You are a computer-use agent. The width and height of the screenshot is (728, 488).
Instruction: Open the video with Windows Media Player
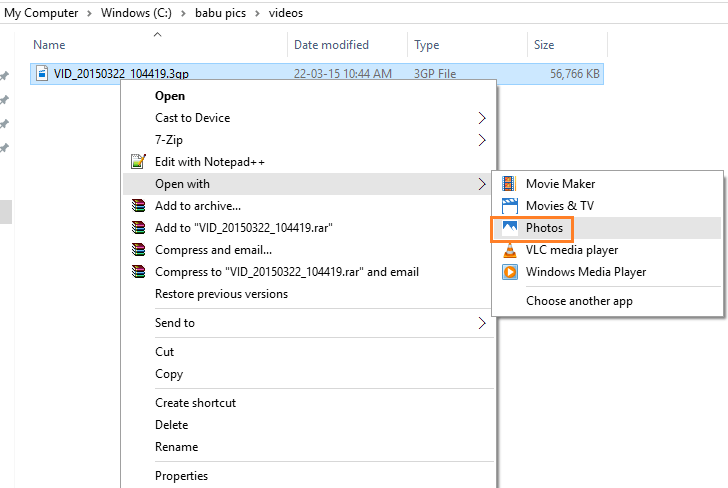click(608, 272)
